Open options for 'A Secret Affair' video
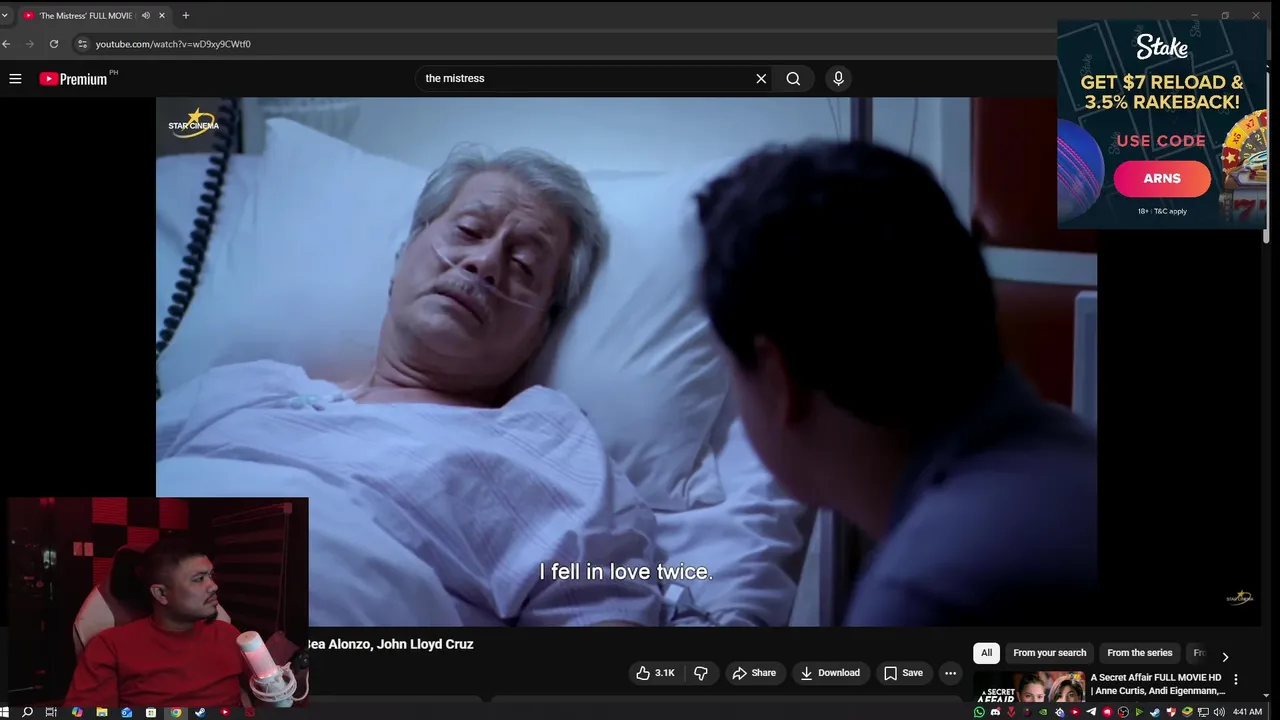1280x720 pixels. click(1236, 679)
